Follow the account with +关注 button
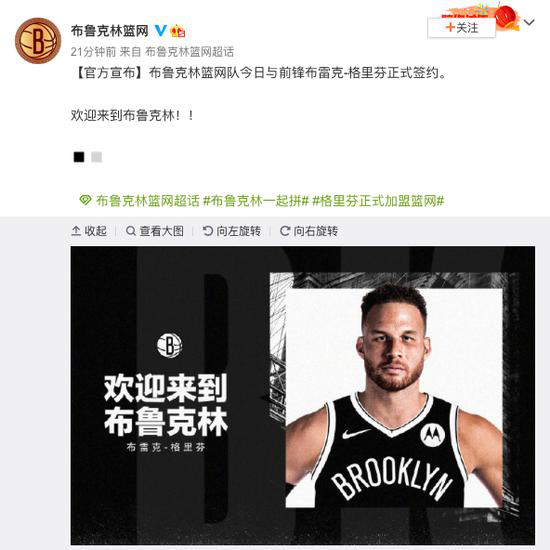 [461, 28]
